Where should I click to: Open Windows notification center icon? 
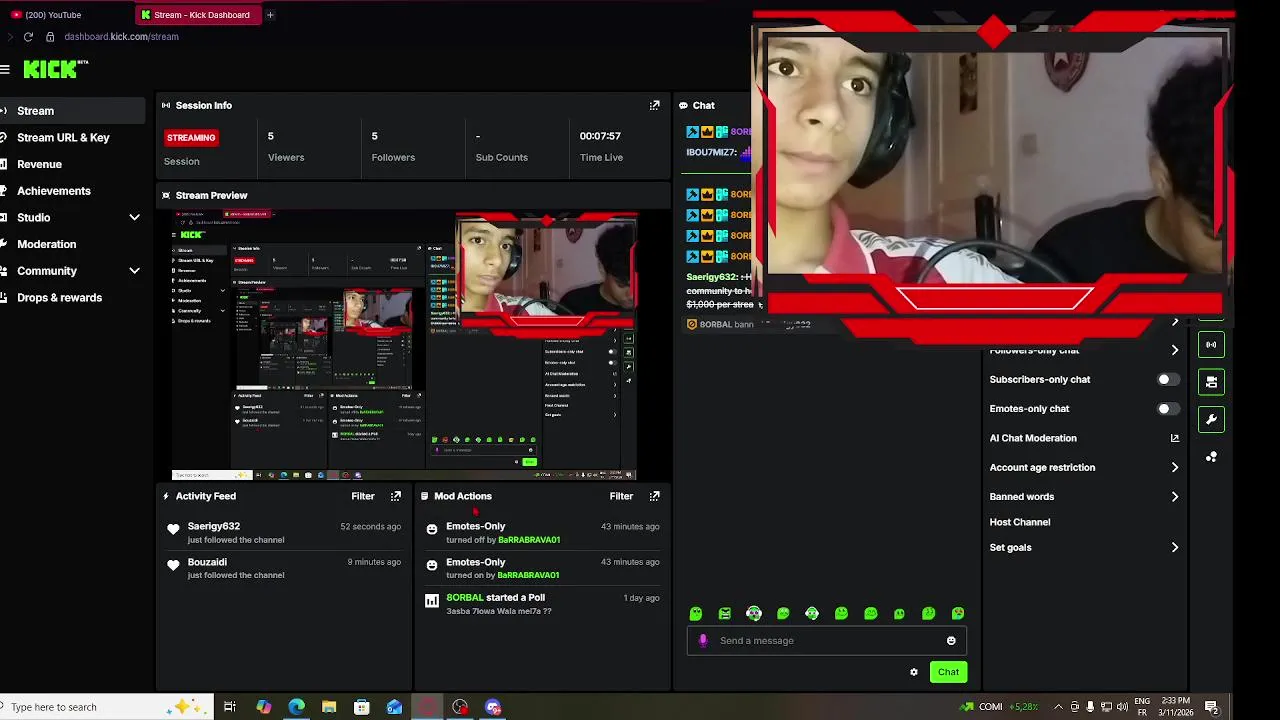coord(1211,707)
